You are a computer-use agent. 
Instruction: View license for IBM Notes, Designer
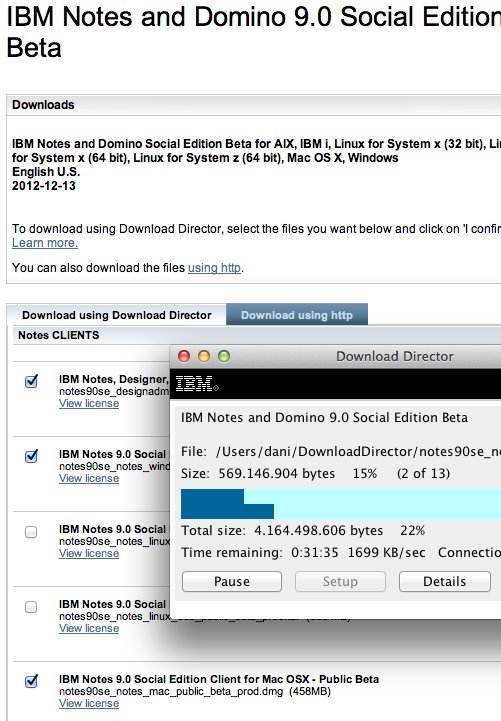point(89,403)
